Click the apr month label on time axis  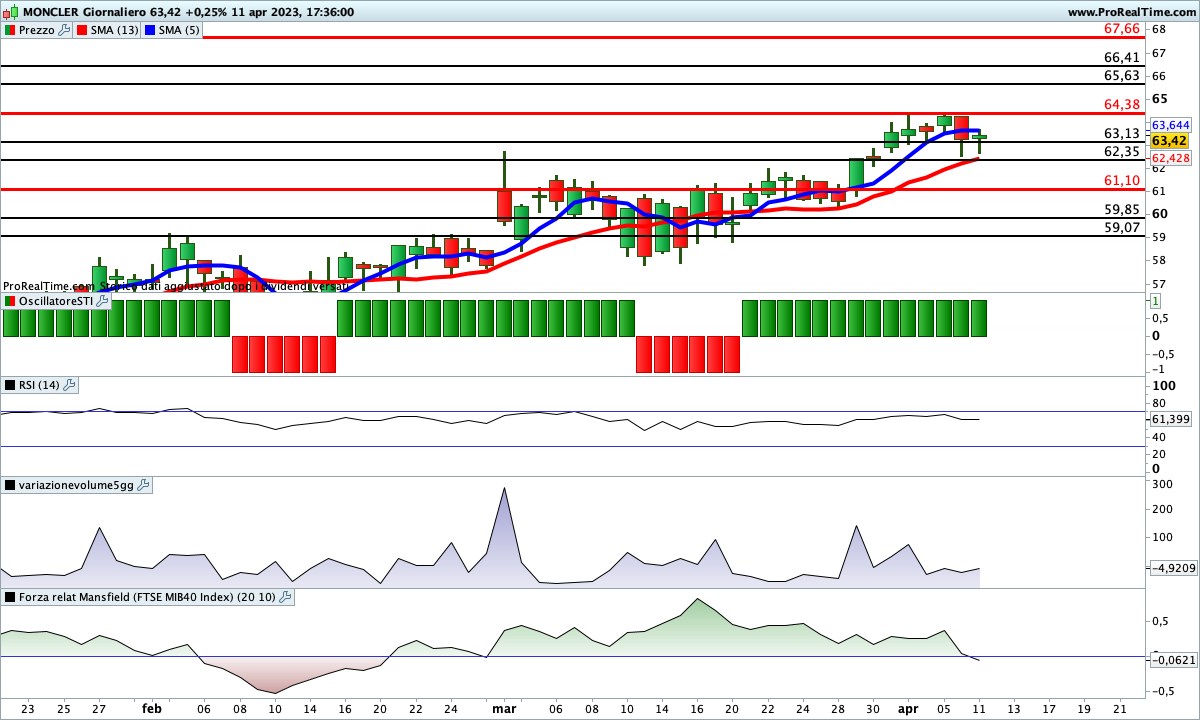pos(910,708)
